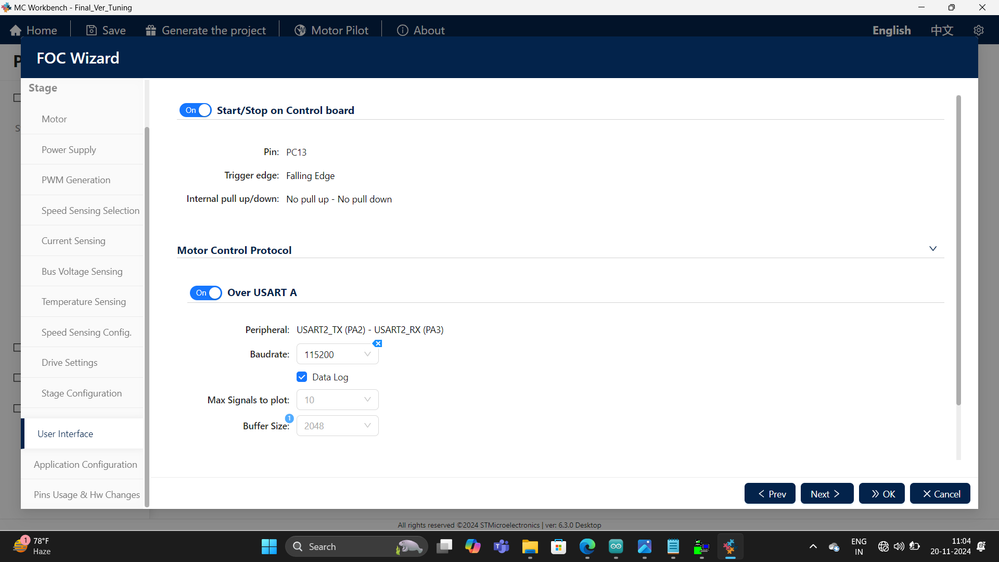Click the OK button
999x562 pixels.
882,494
